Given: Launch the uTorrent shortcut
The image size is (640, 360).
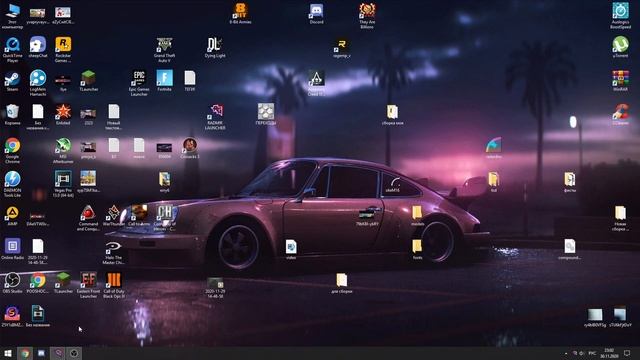Looking at the screenshot, I should click(620, 47).
